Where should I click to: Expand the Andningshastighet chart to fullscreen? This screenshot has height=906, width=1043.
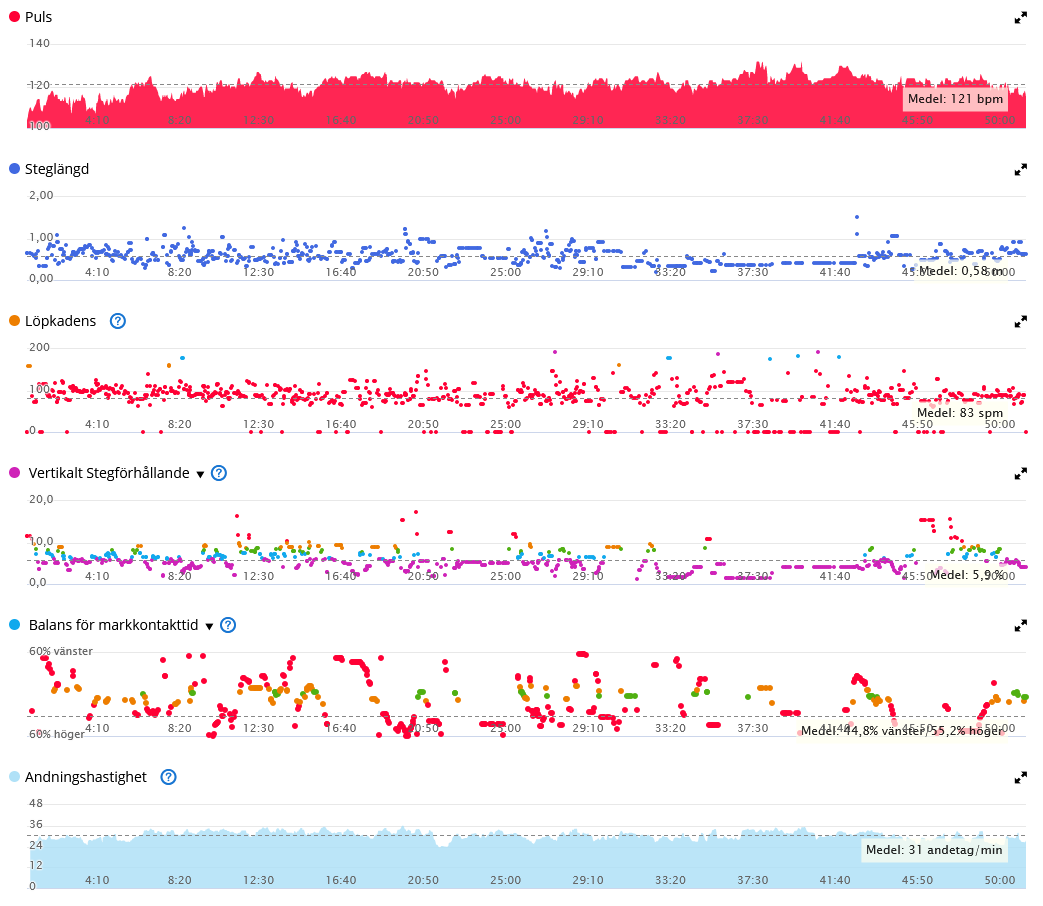coord(1020,778)
